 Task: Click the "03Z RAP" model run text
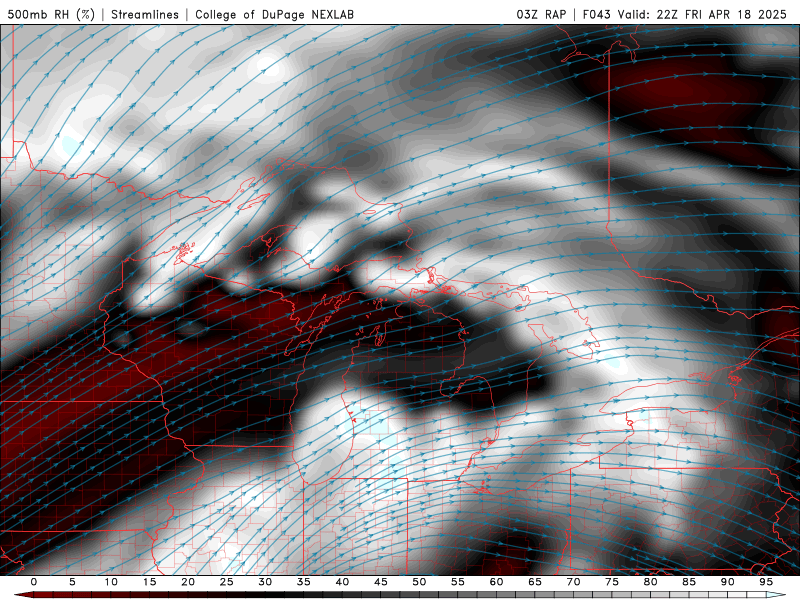(x=541, y=14)
